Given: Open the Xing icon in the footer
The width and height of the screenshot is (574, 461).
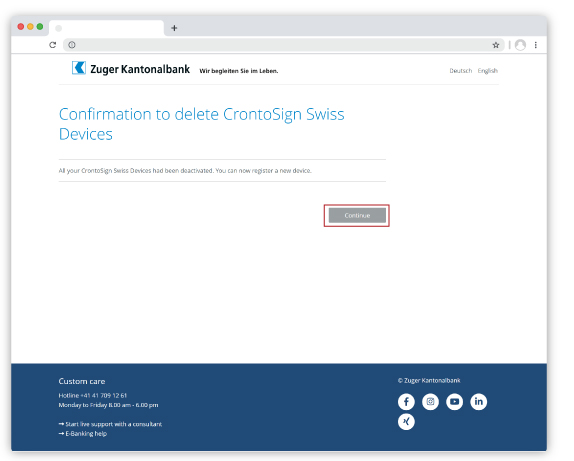Looking at the screenshot, I should pyautogui.click(x=406, y=421).
